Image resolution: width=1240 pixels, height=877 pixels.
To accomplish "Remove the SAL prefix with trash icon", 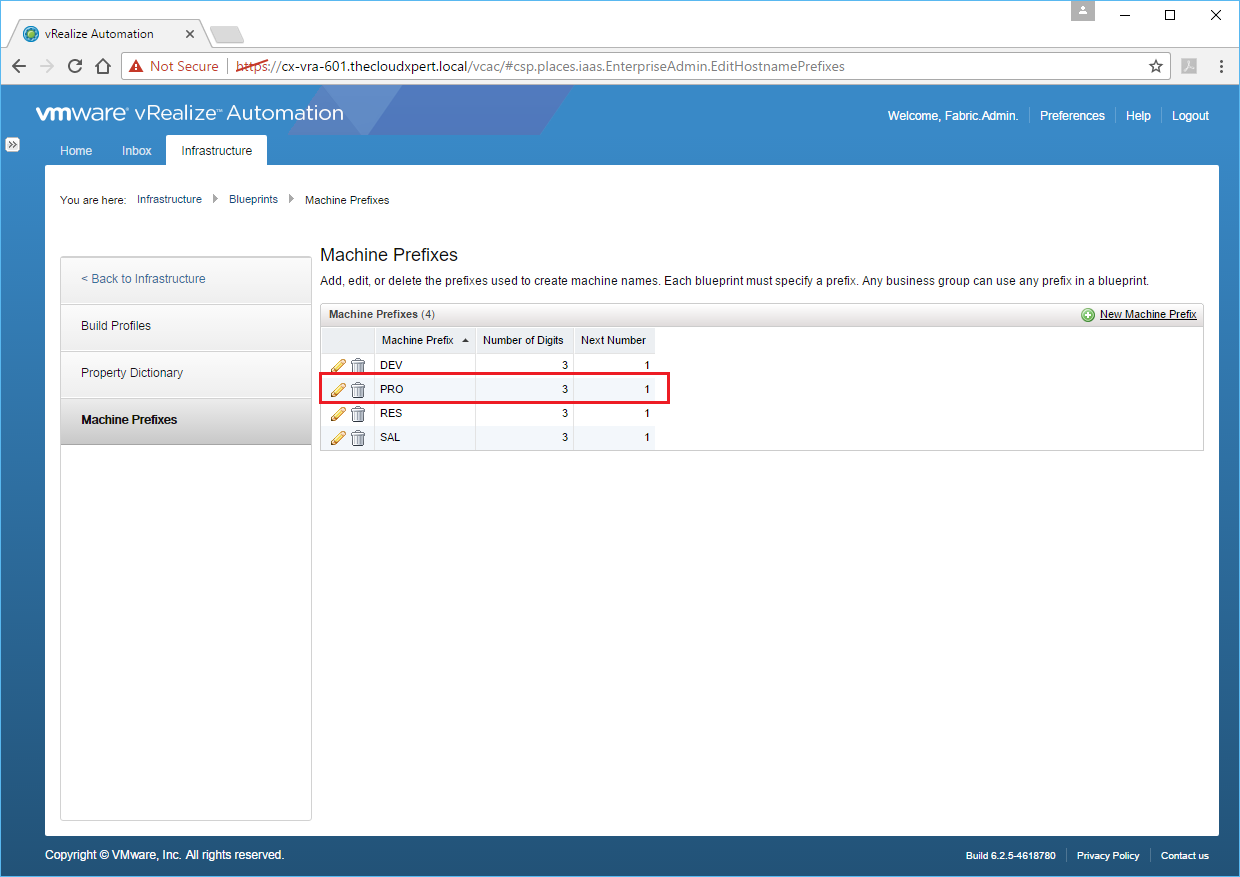I will tap(358, 438).
